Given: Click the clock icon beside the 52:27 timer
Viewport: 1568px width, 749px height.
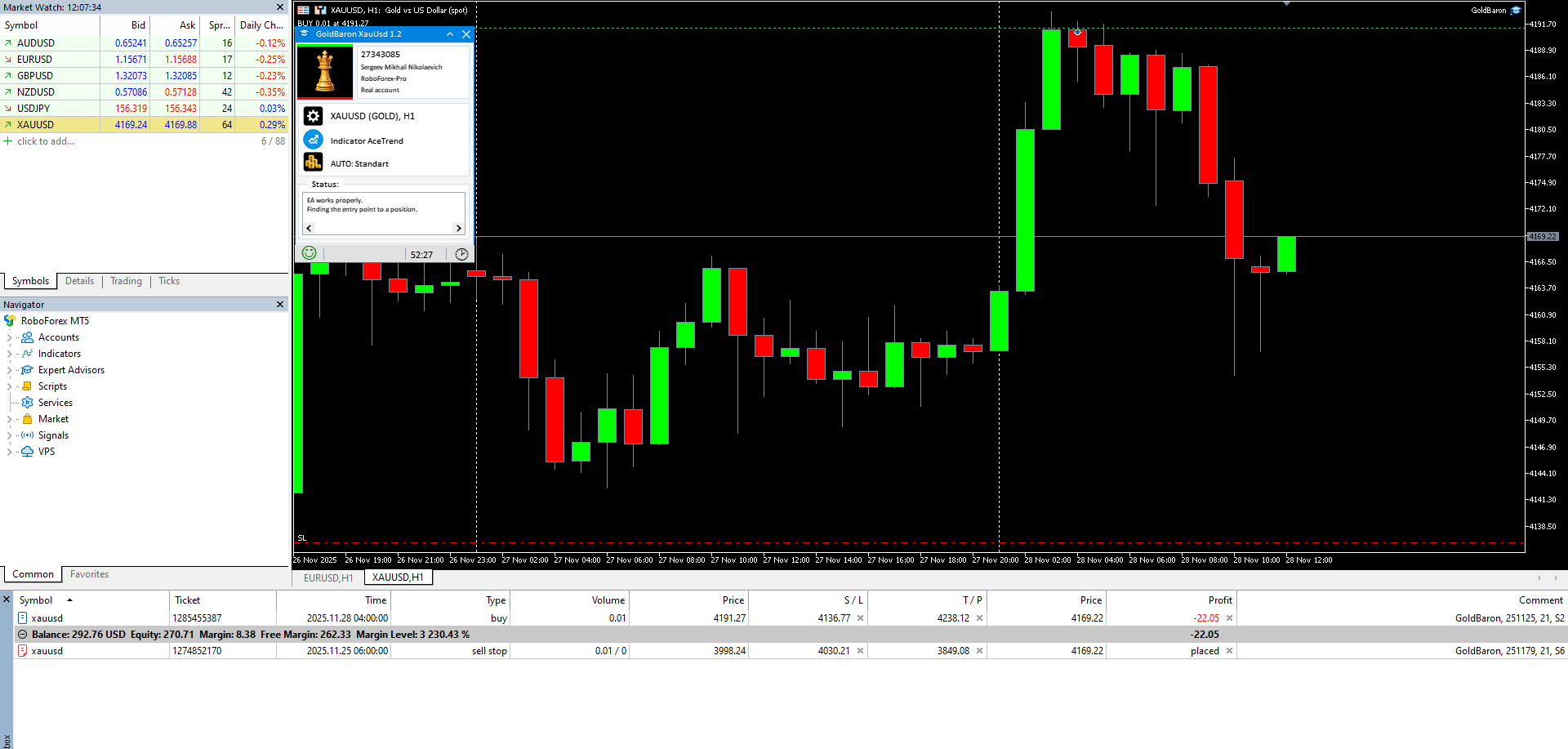Looking at the screenshot, I should click(x=461, y=254).
